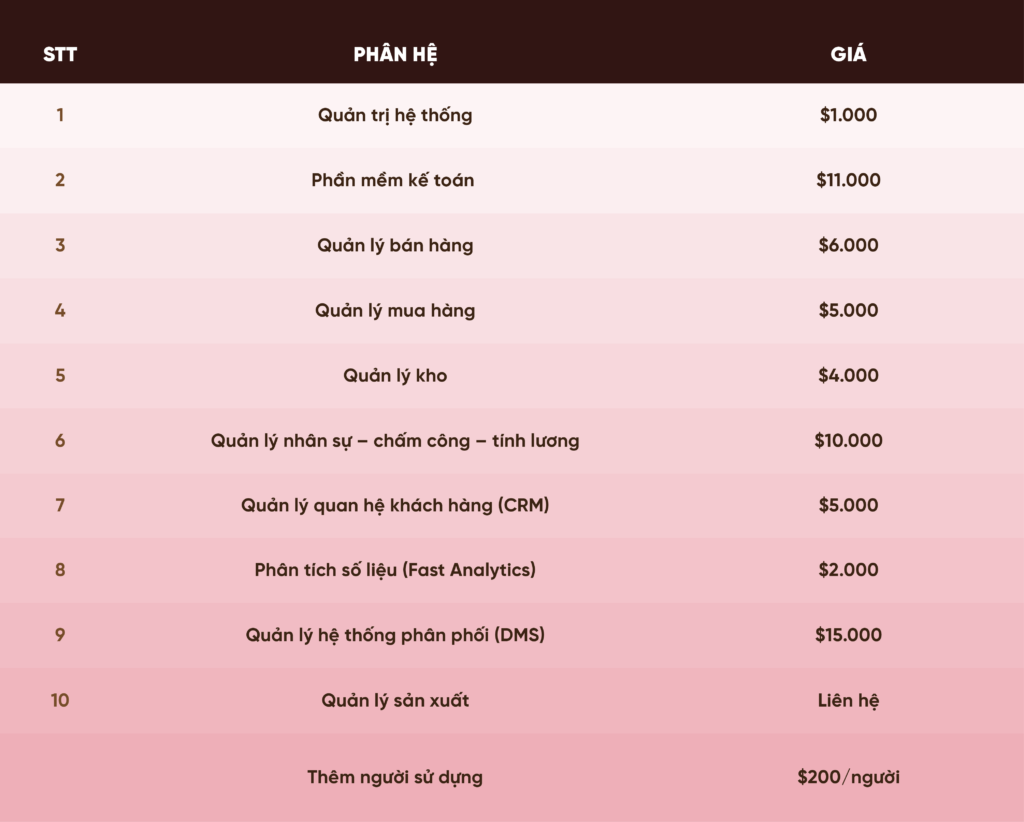
Task: Select Quản lý nhân sự – chấm công row
Action: point(512,441)
